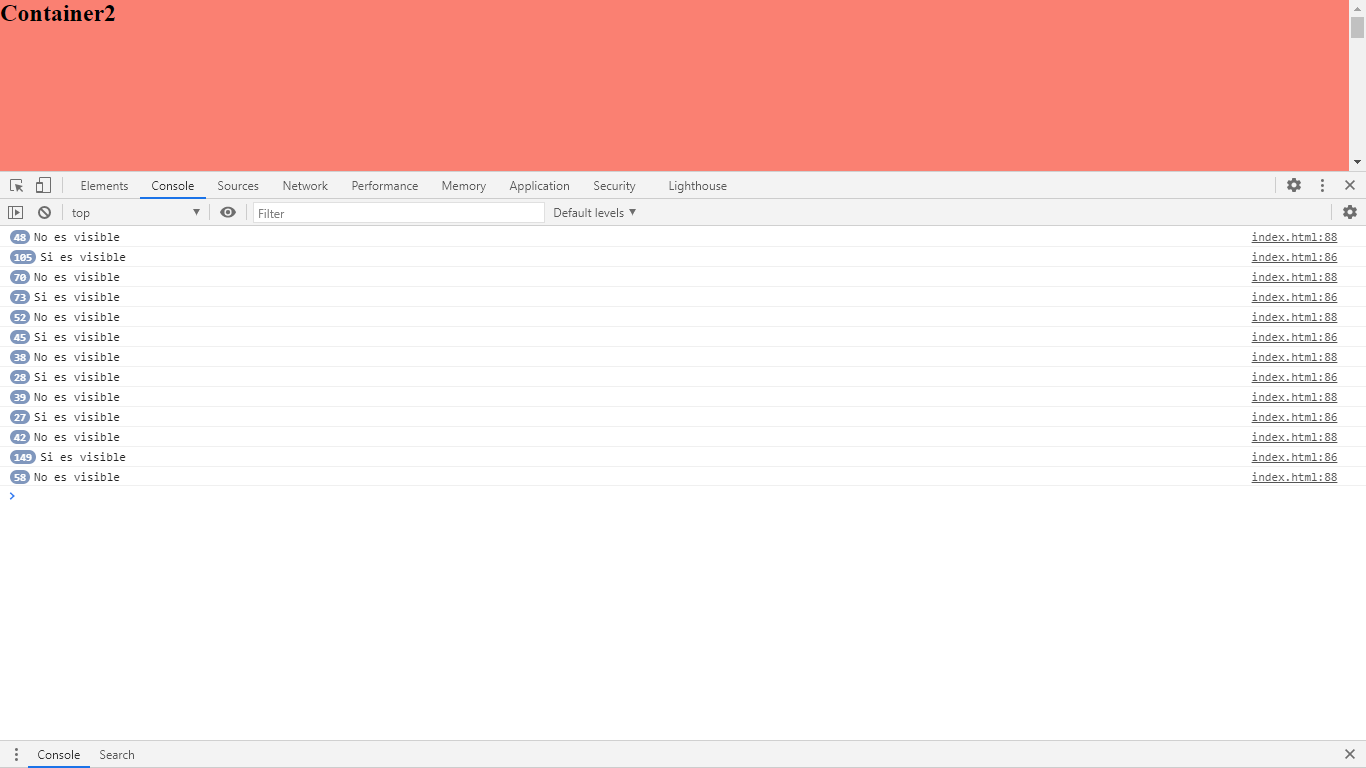Open the Lighthouse tab

698,186
